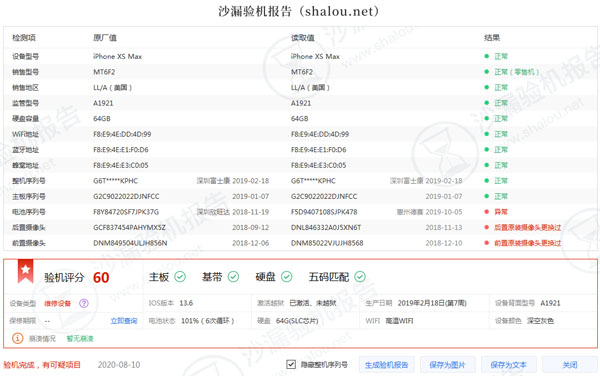This screenshot has width=600, height=376.
Task: Click the orange info icon beside 崩溃情况
Action: (18, 338)
